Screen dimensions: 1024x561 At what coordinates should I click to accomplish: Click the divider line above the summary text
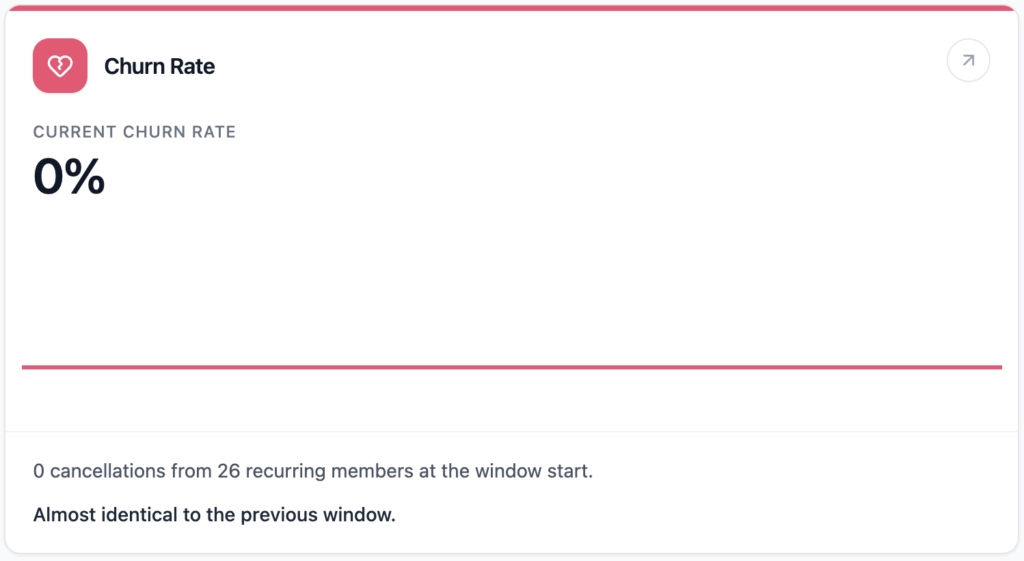click(512, 432)
